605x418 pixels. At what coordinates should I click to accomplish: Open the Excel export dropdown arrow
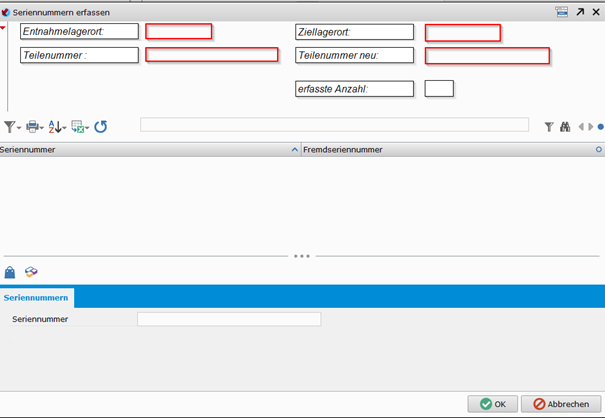click(87, 128)
